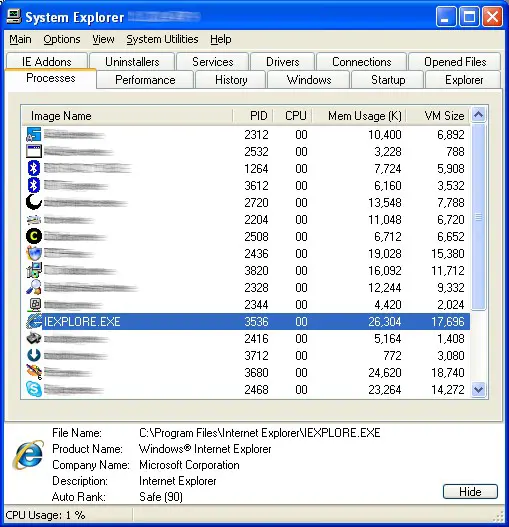Click the scroll up arrow of process list
Viewport: 509px width, 527px height.
(x=478, y=115)
